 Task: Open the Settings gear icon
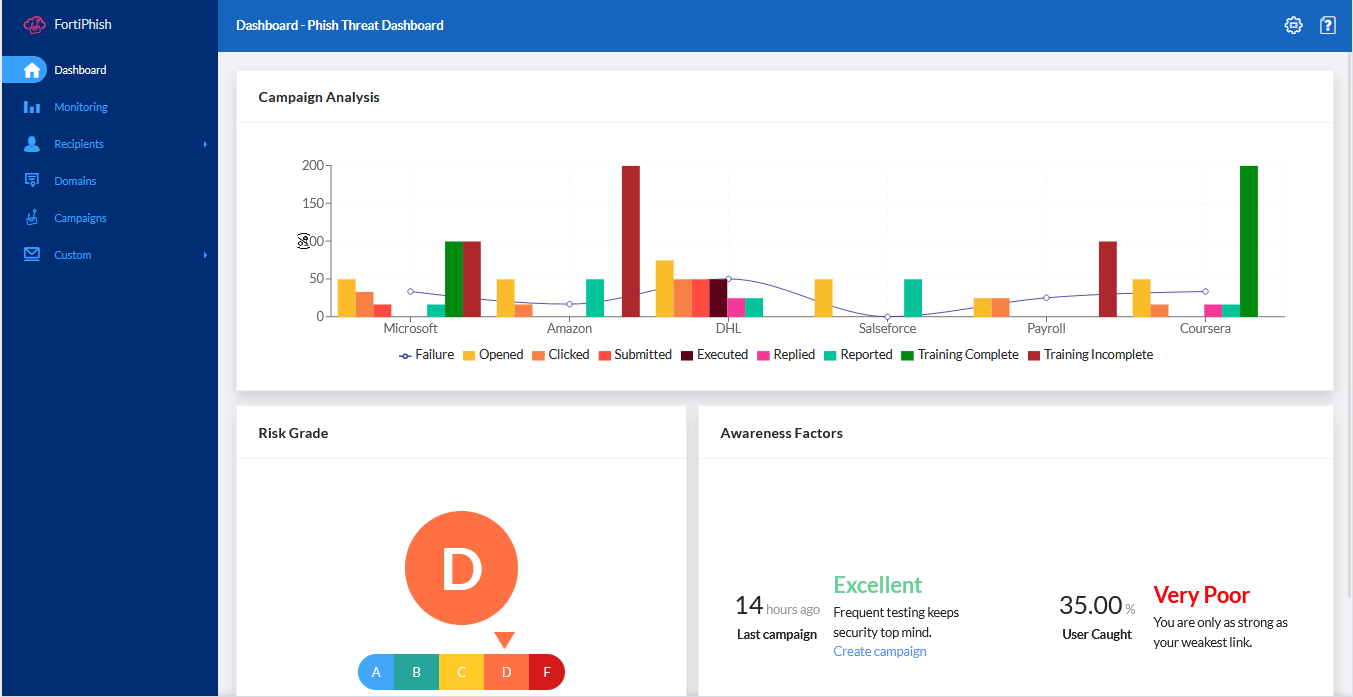pos(1293,25)
